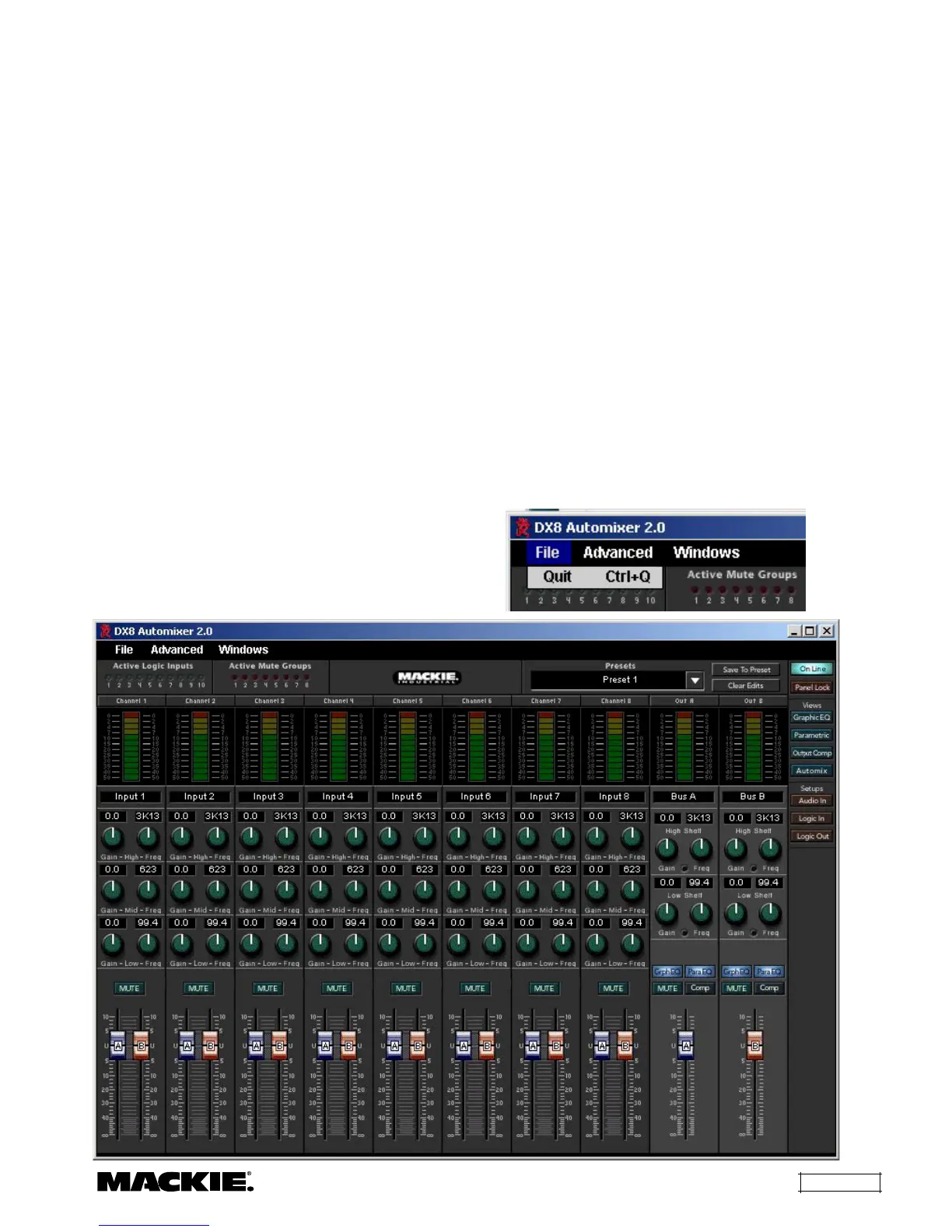The width and height of the screenshot is (952, 1232).
Task: Click GrphEQ button on Bus B
Action: click(x=737, y=971)
